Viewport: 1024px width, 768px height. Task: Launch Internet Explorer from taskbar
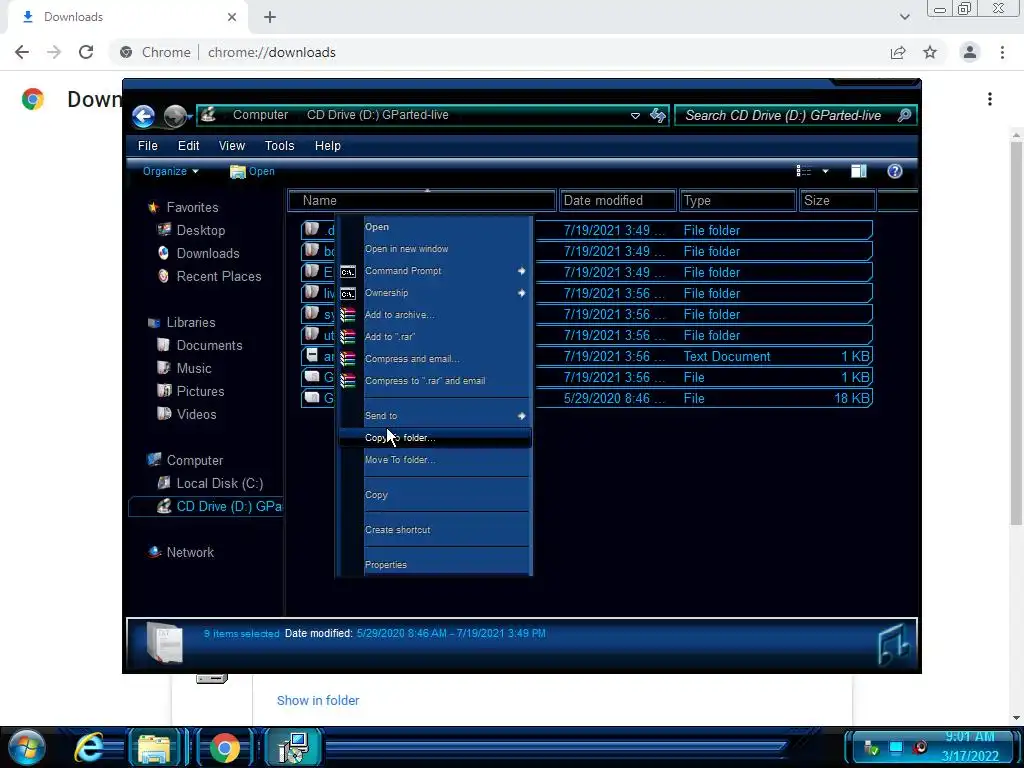click(89, 748)
